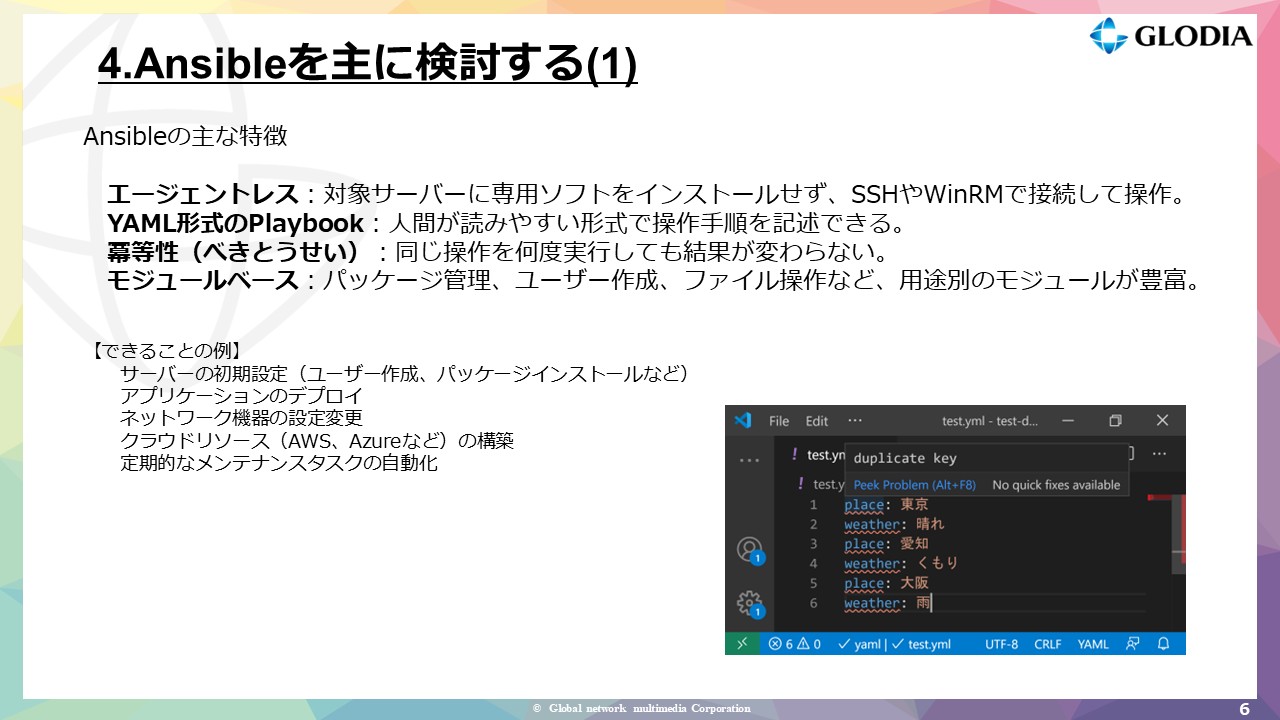Click the No quick fixes available text
This screenshot has height=720, width=1280.
tap(1056, 485)
